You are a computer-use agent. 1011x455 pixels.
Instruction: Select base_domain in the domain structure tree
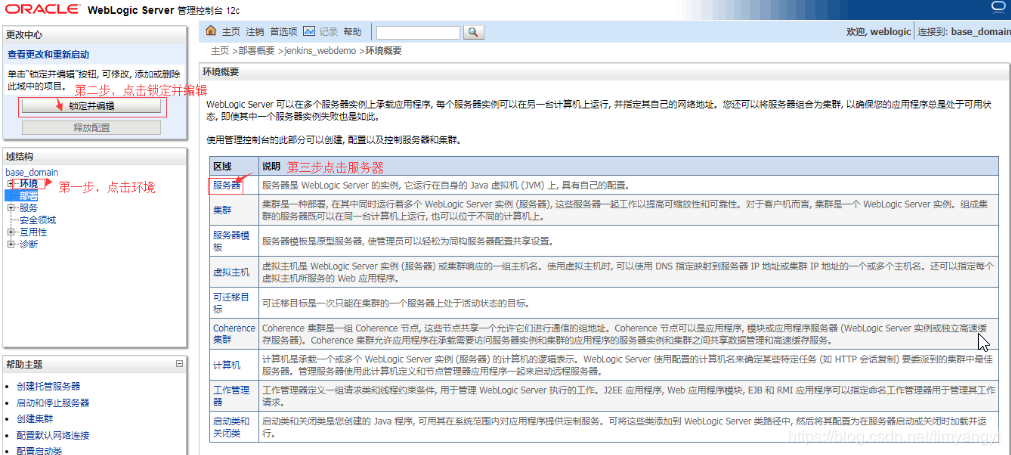point(32,172)
